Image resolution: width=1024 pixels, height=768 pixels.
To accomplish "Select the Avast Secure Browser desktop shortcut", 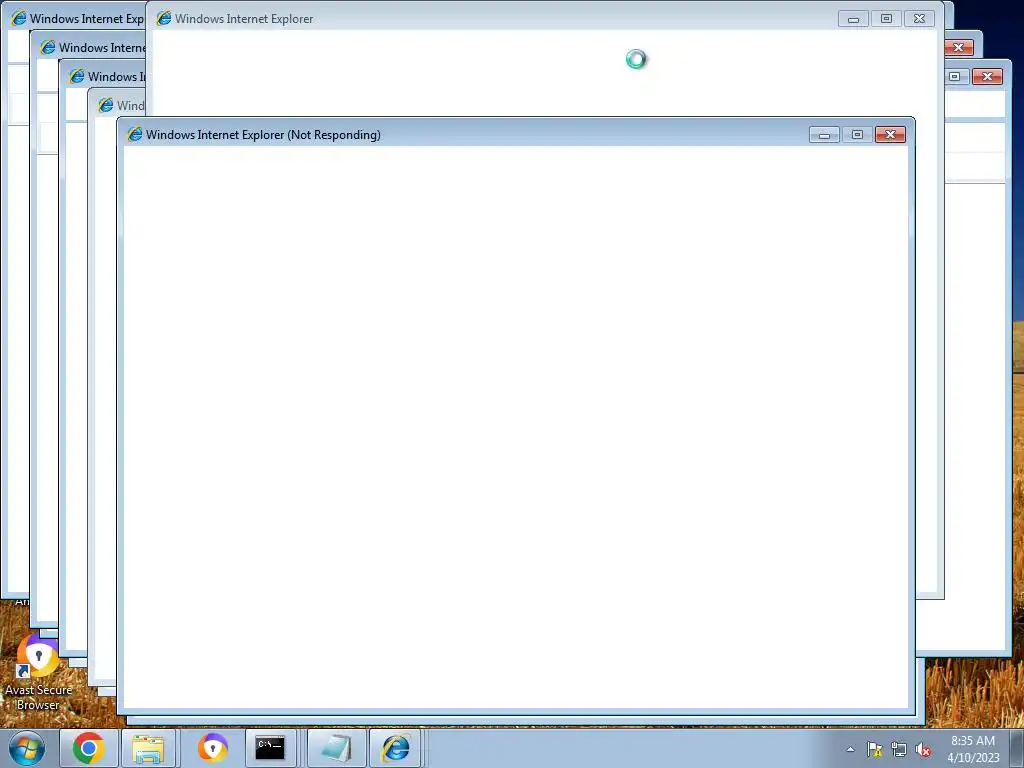I will pyautogui.click(x=39, y=673).
